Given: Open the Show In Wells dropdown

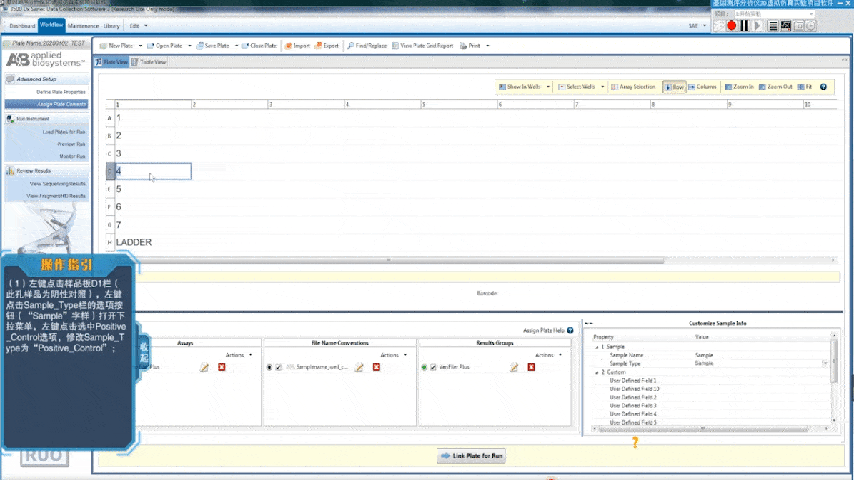Looking at the screenshot, I should pyautogui.click(x=548, y=87).
